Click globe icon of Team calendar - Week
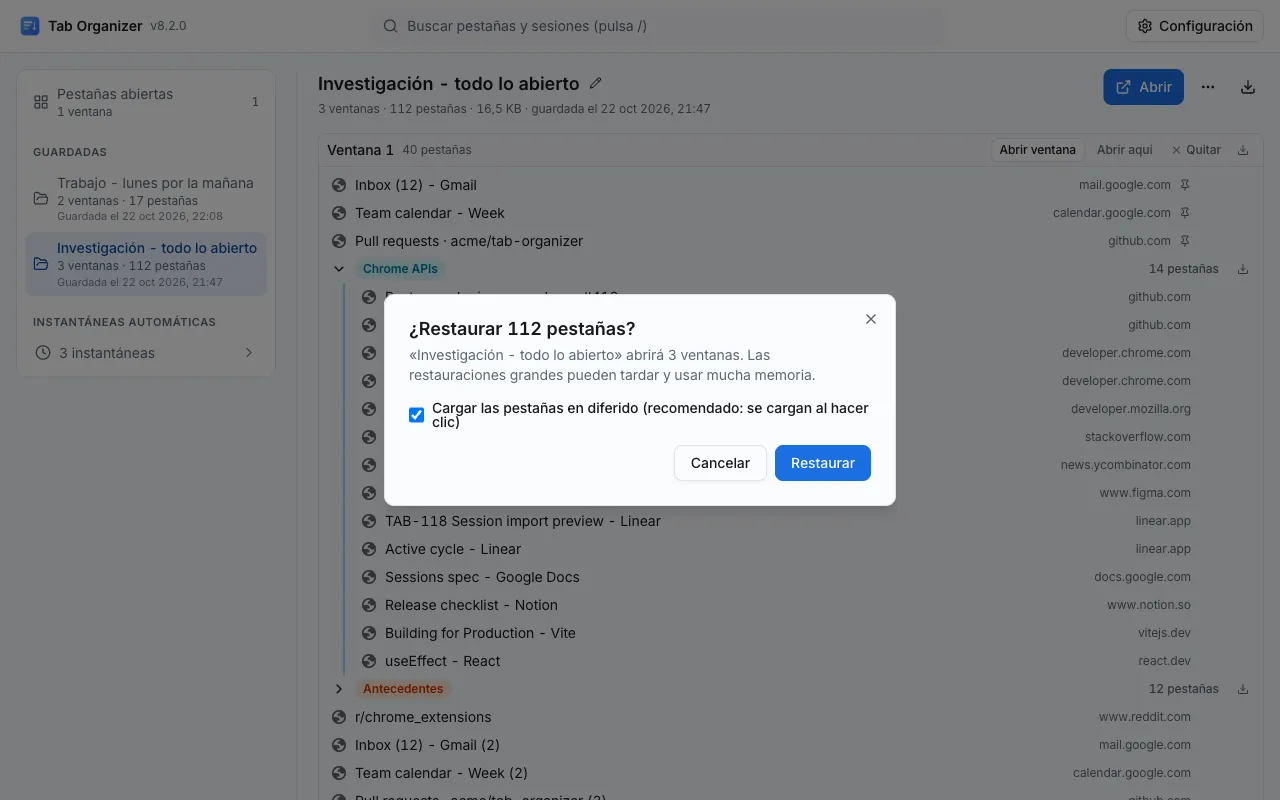Viewport: 1280px width, 800px height. point(339,213)
